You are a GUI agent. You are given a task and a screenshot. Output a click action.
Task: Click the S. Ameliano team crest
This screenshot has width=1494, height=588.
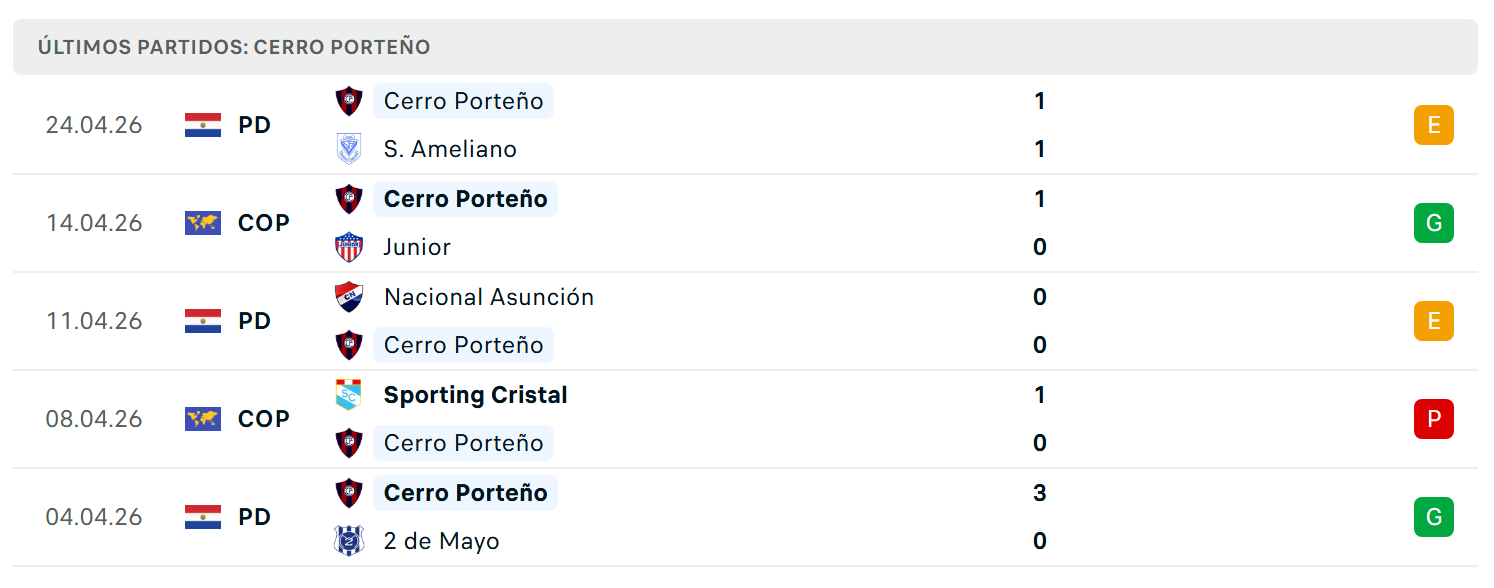(x=348, y=149)
